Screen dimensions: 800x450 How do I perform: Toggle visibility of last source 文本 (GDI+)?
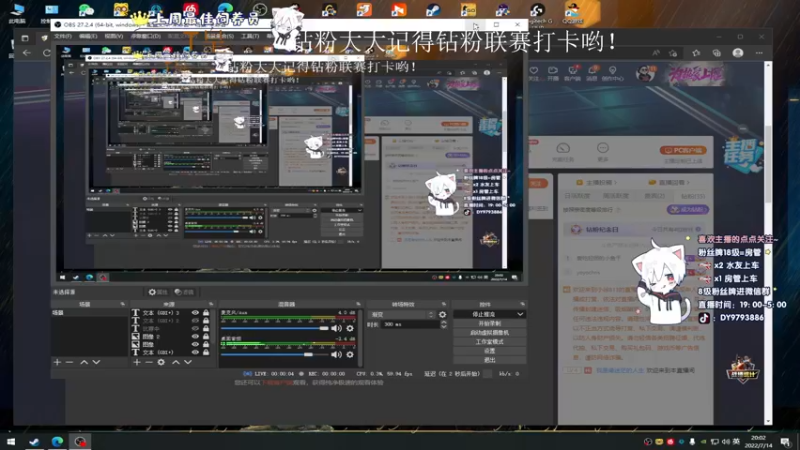point(195,352)
